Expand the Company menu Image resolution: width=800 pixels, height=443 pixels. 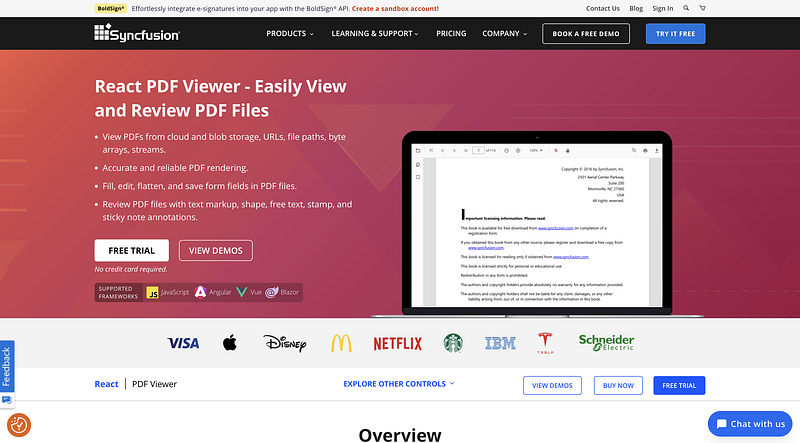point(505,34)
